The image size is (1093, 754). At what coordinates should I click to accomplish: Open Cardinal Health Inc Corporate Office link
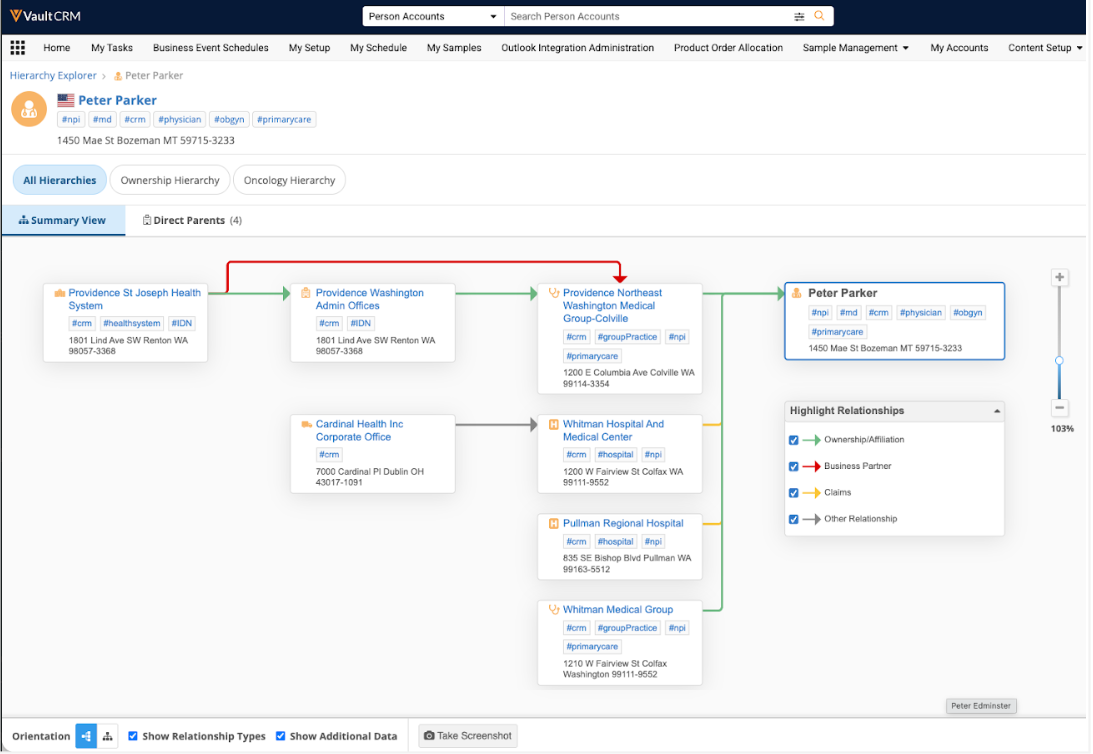point(359,430)
